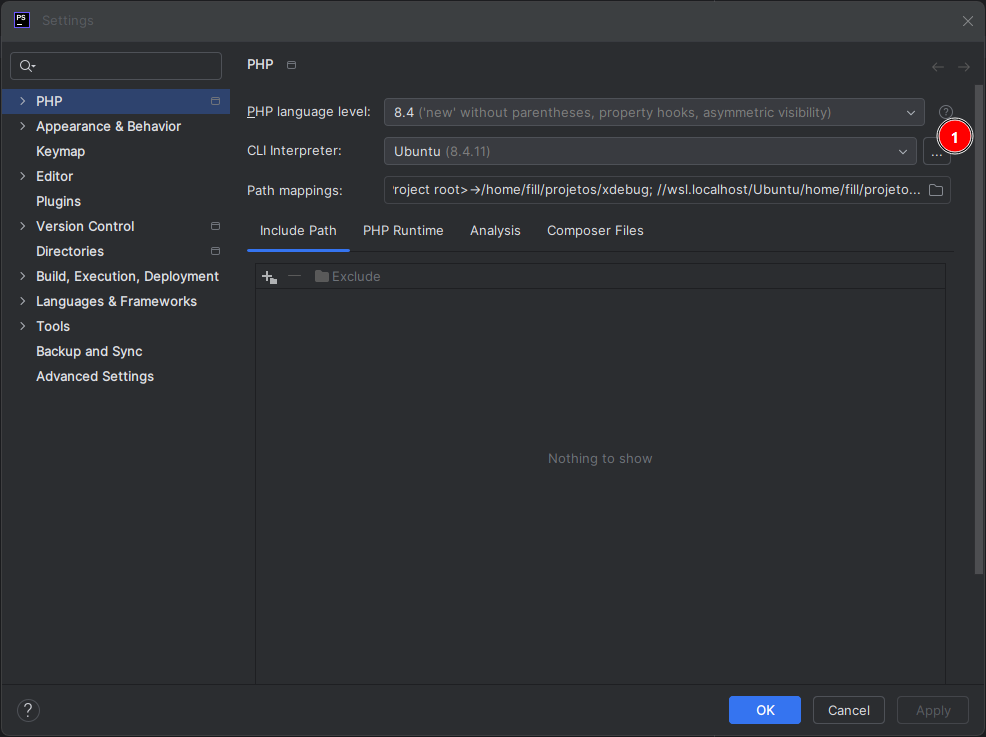This screenshot has width=986, height=737.
Task: Click PHP language level help icon
Action: click(946, 112)
